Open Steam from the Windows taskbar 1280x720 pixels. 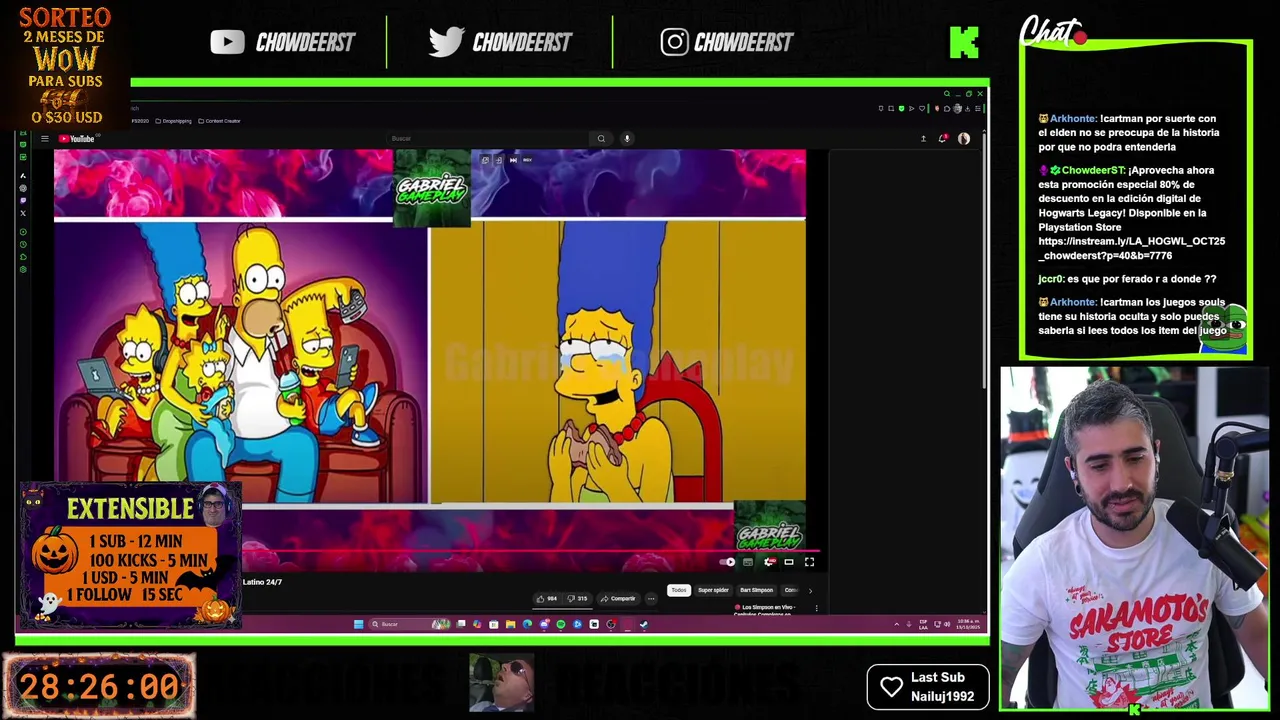coord(644,624)
